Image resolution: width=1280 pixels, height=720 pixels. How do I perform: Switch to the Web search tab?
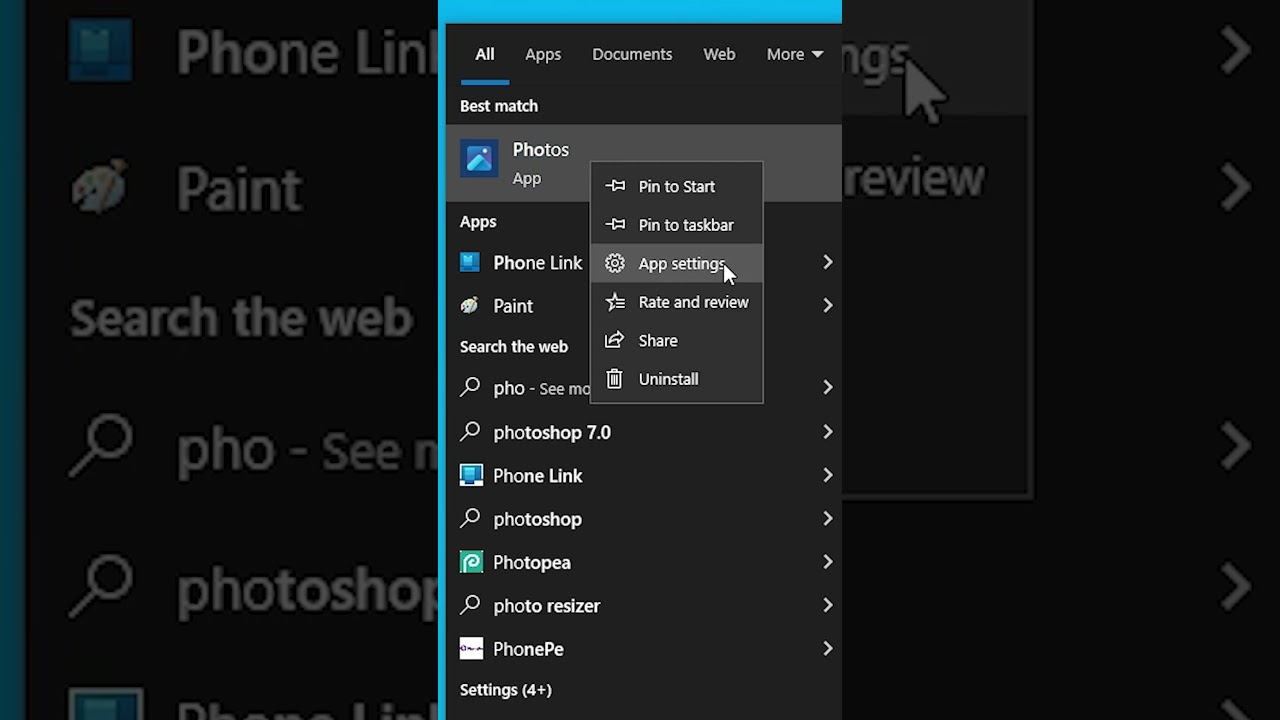pyautogui.click(x=719, y=54)
